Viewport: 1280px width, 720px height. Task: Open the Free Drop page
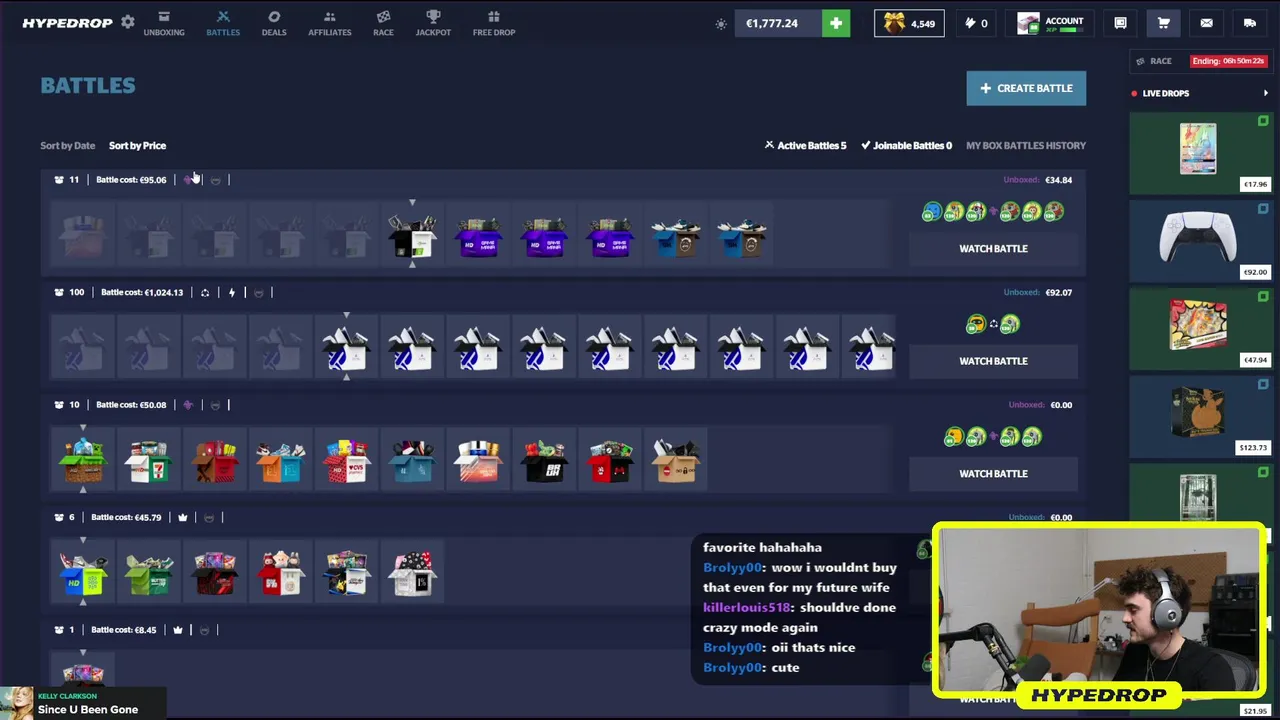[x=494, y=23]
